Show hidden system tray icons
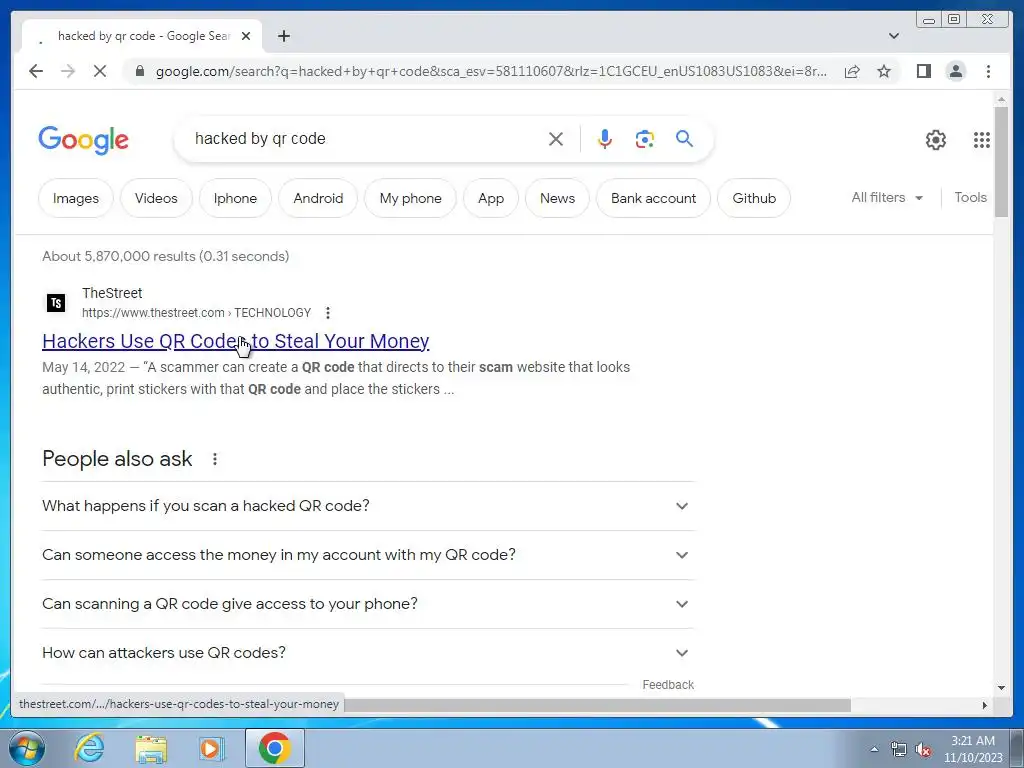The image size is (1024, 768). 874,749
